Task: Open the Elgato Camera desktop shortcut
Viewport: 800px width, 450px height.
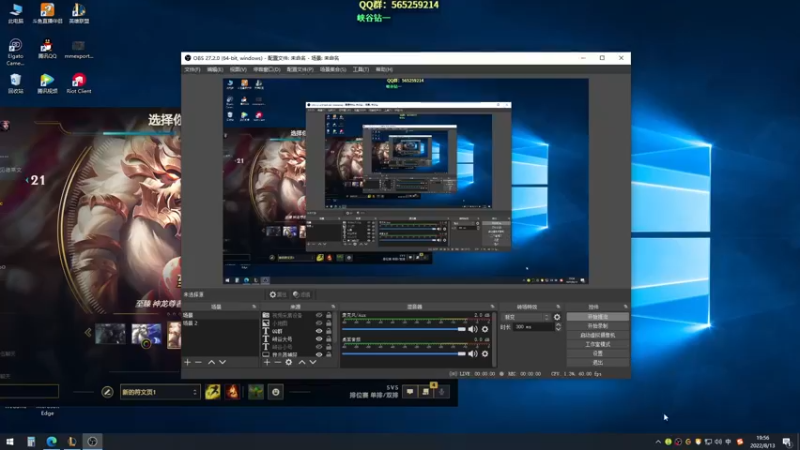Action: click(x=15, y=52)
